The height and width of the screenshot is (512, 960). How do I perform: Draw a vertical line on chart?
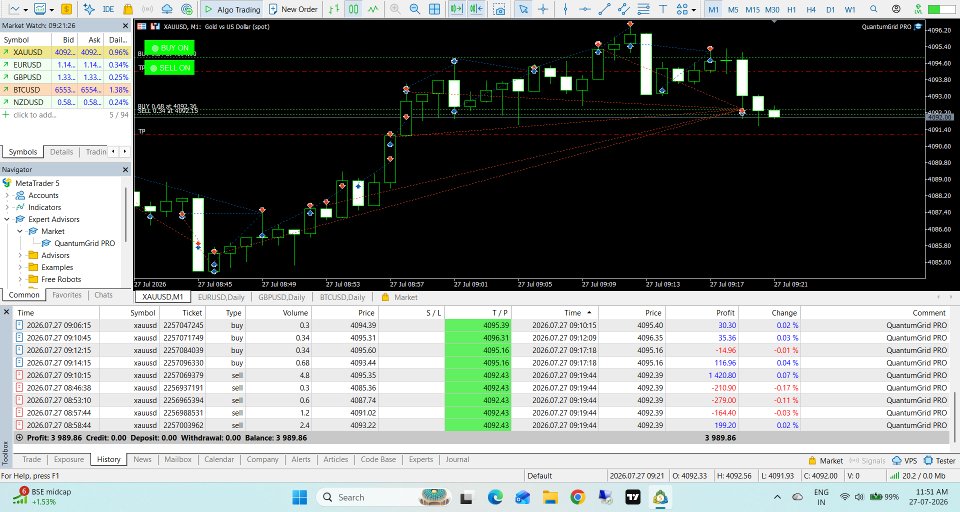(565, 9)
